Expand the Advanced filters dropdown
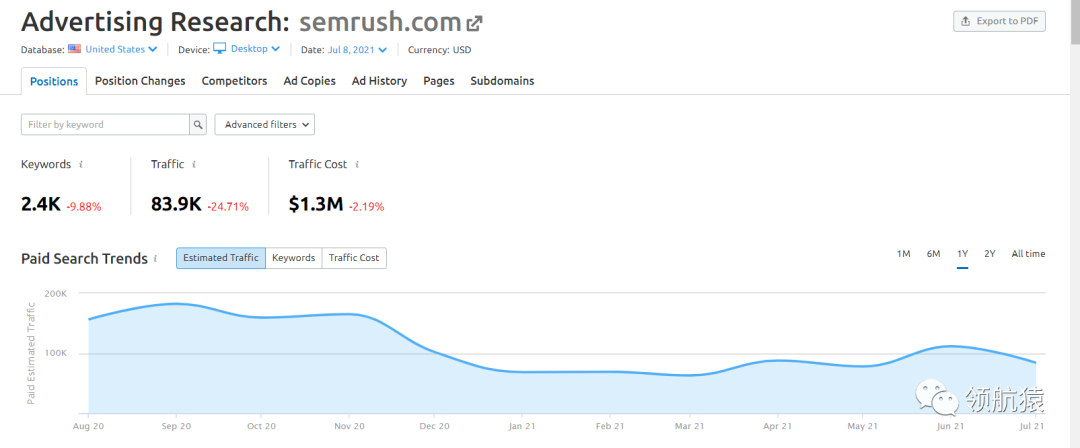 [x=264, y=125]
